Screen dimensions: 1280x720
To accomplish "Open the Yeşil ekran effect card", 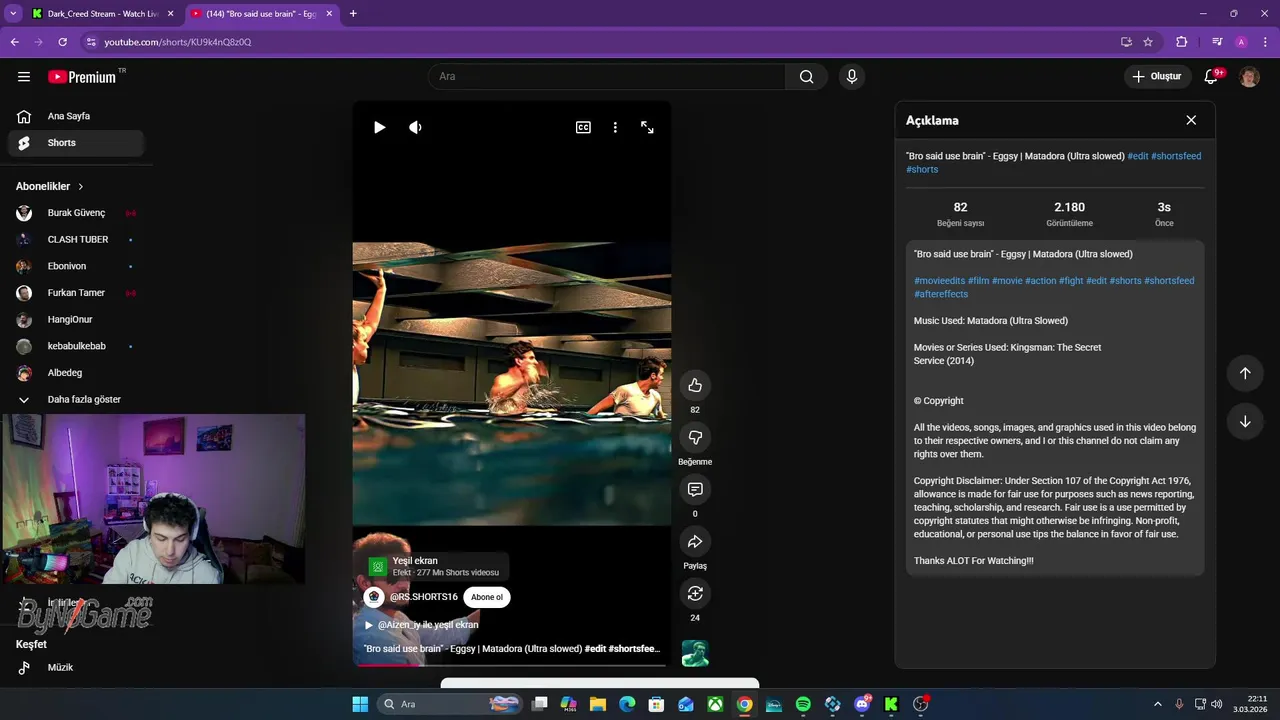I will pyautogui.click(x=436, y=567).
